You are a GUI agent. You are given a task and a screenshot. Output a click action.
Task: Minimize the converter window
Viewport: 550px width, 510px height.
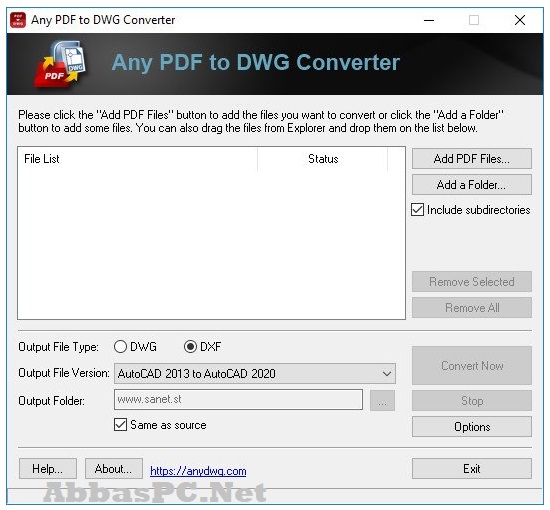click(429, 20)
